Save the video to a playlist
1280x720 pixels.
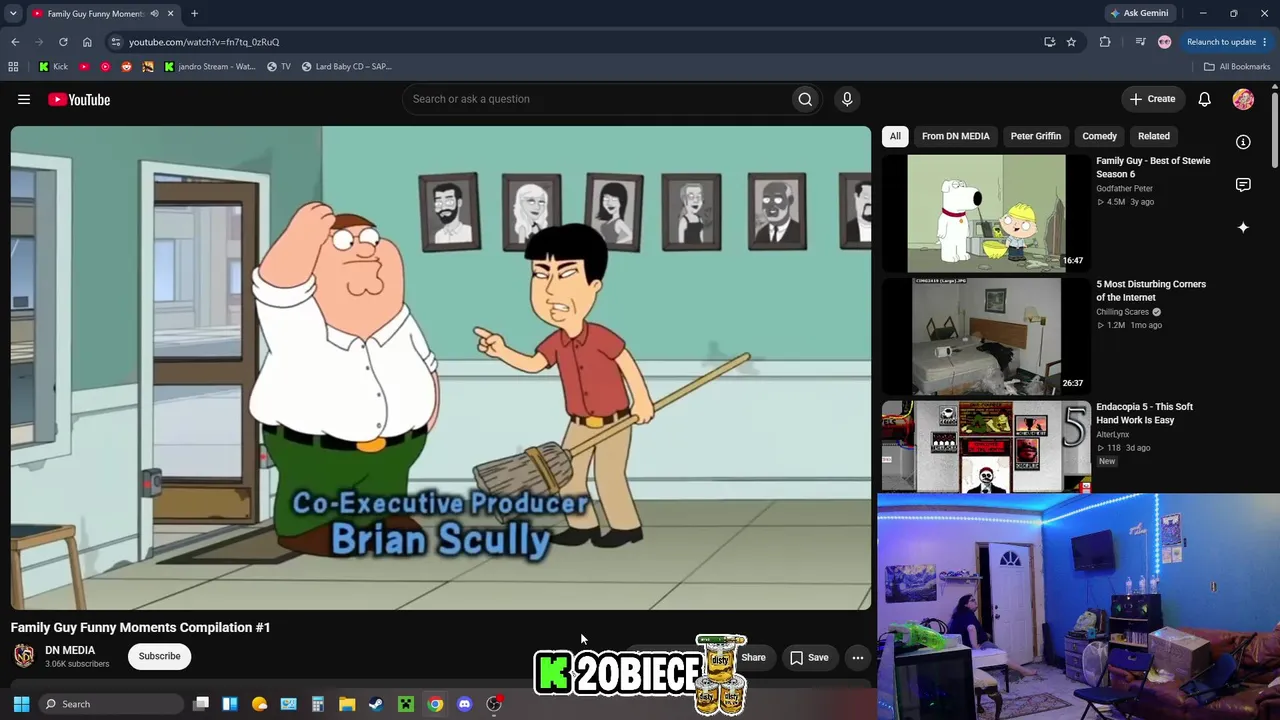coord(809,657)
